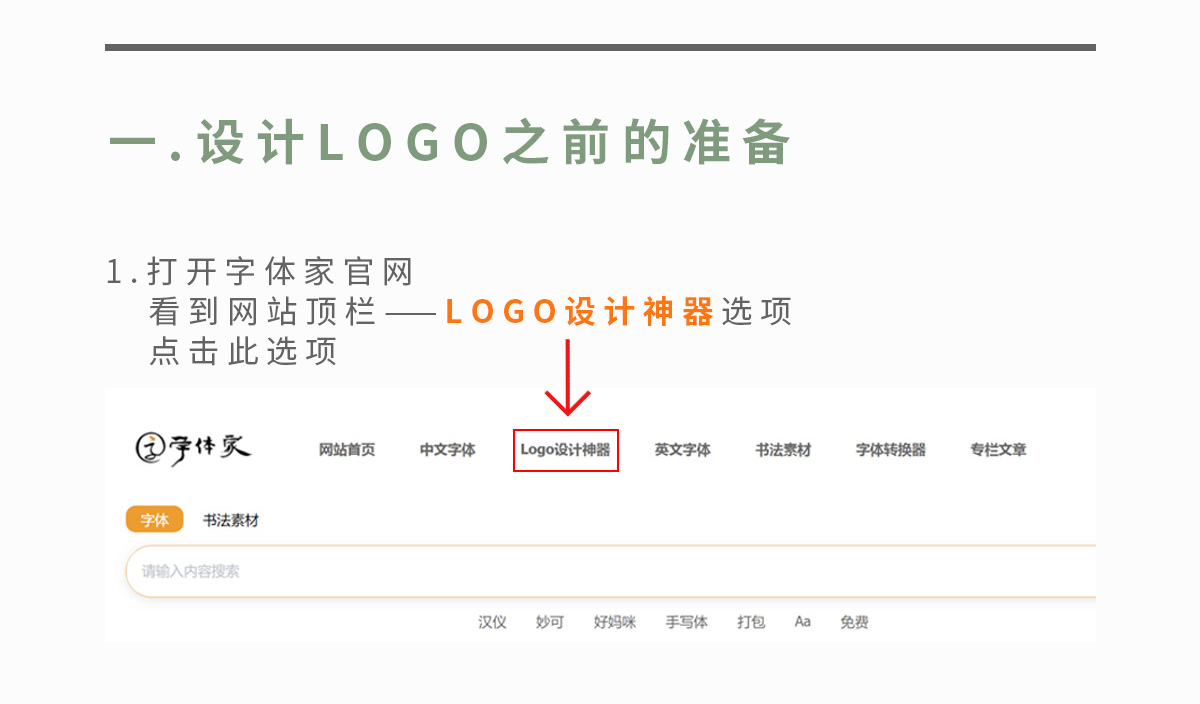Open the 中文字体 menu item
Screen dimensions: 1200x704
point(447,450)
